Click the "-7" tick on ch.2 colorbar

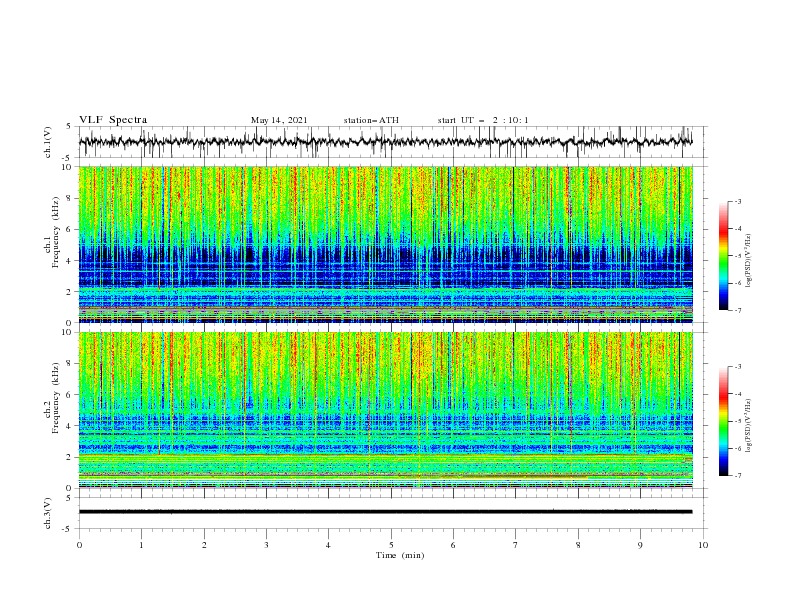[737, 476]
